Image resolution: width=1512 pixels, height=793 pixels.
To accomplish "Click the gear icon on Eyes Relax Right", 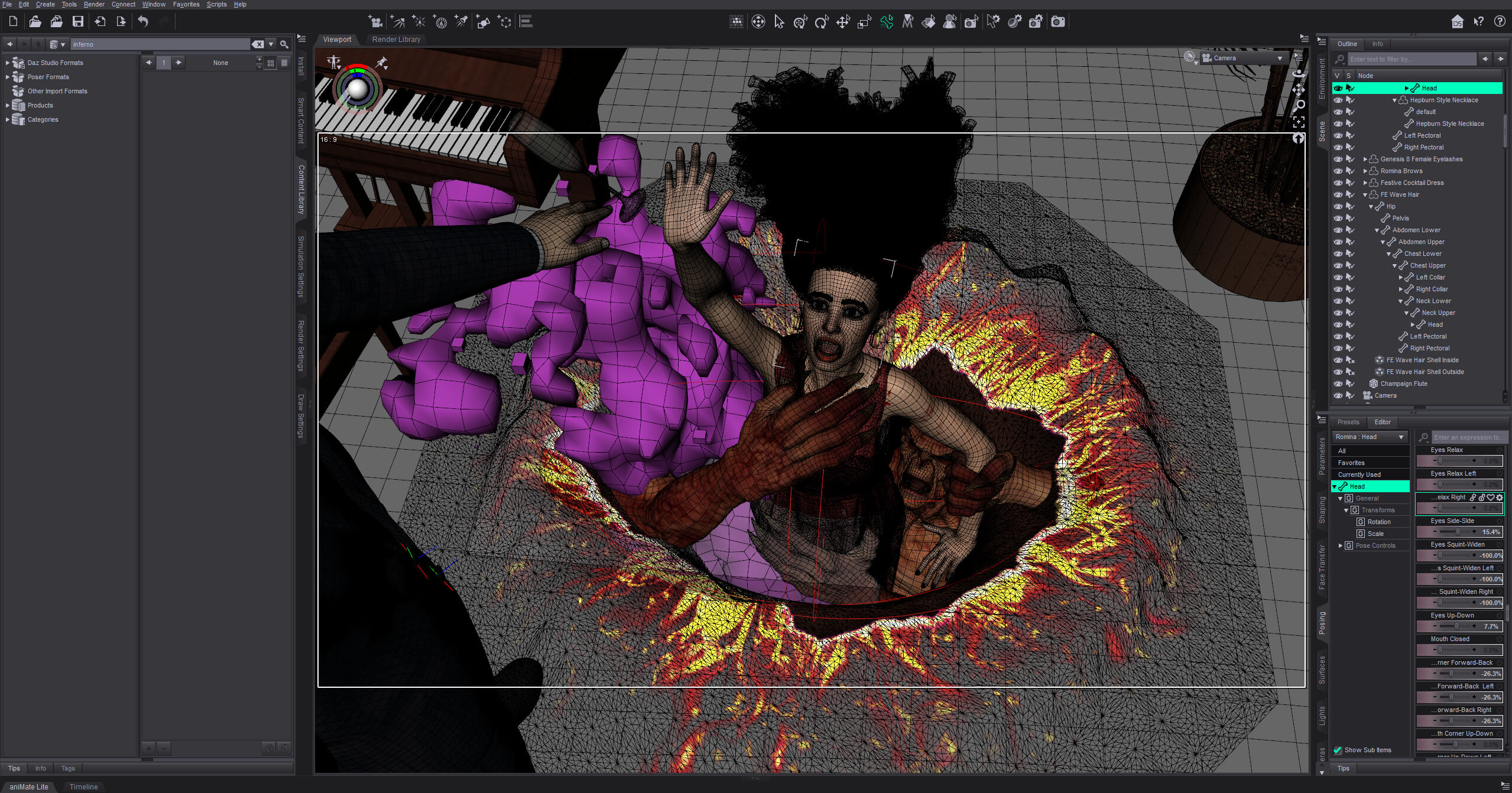I will pyautogui.click(x=1499, y=498).
